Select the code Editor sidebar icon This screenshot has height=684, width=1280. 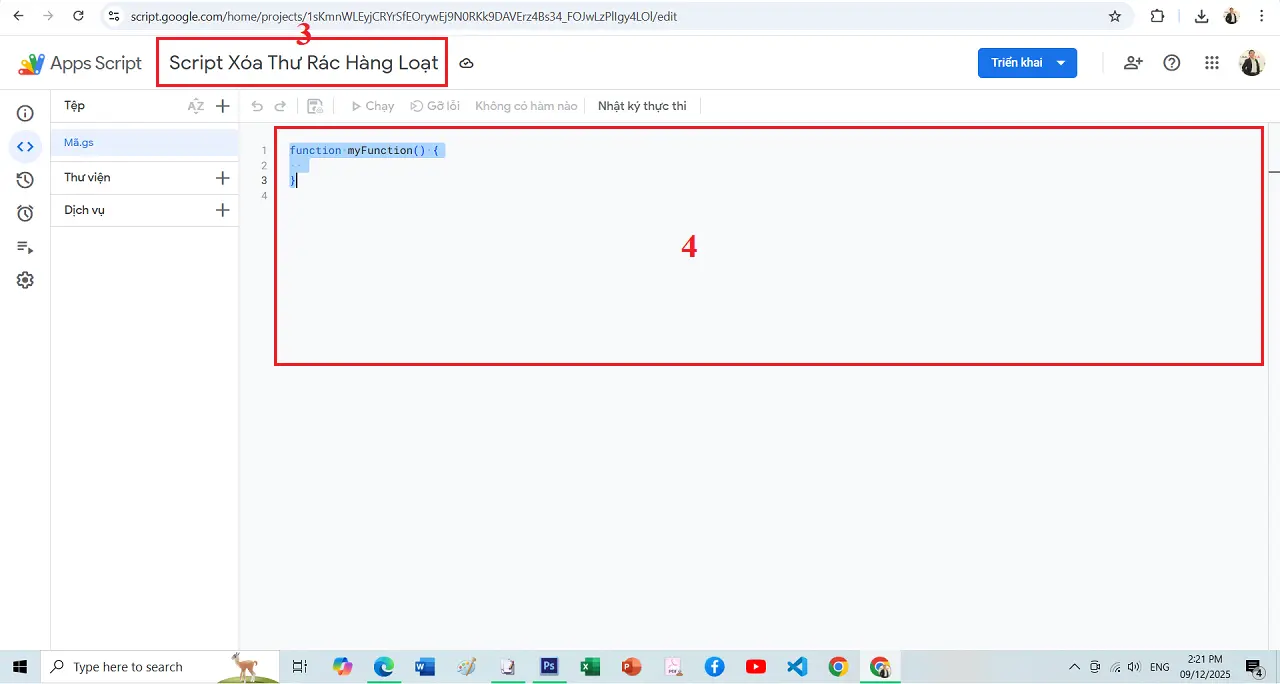pos(25,147)
